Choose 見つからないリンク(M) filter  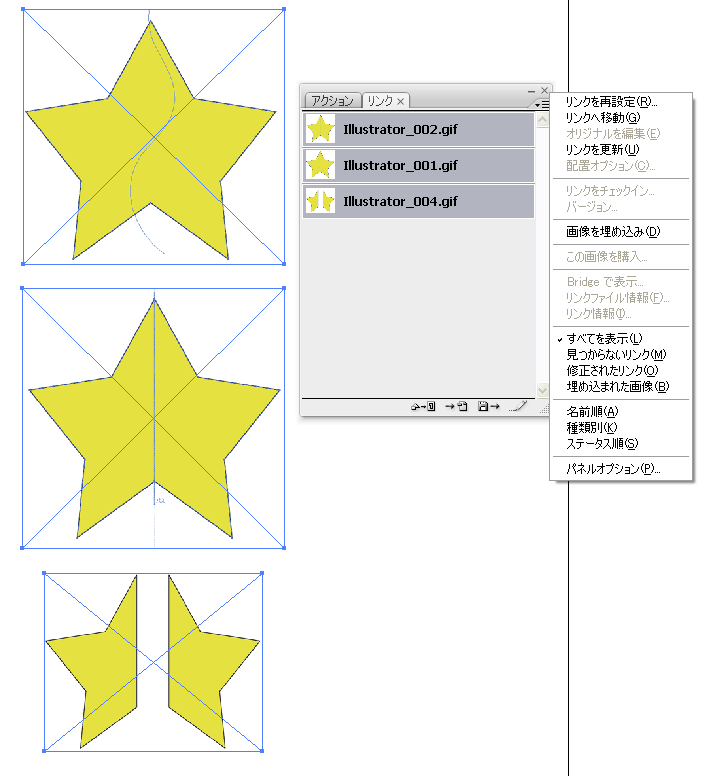pos(616,355)
